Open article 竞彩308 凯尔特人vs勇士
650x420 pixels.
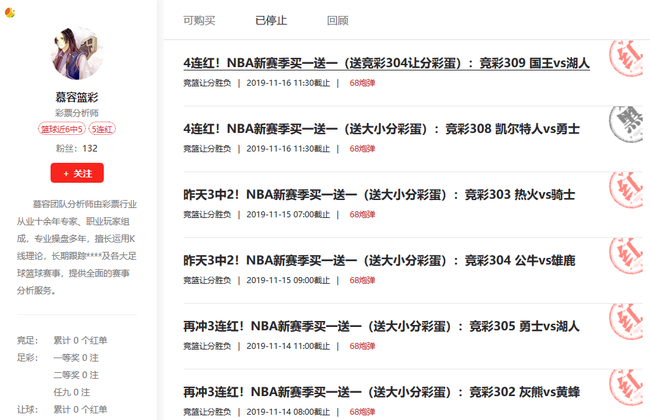381,129
